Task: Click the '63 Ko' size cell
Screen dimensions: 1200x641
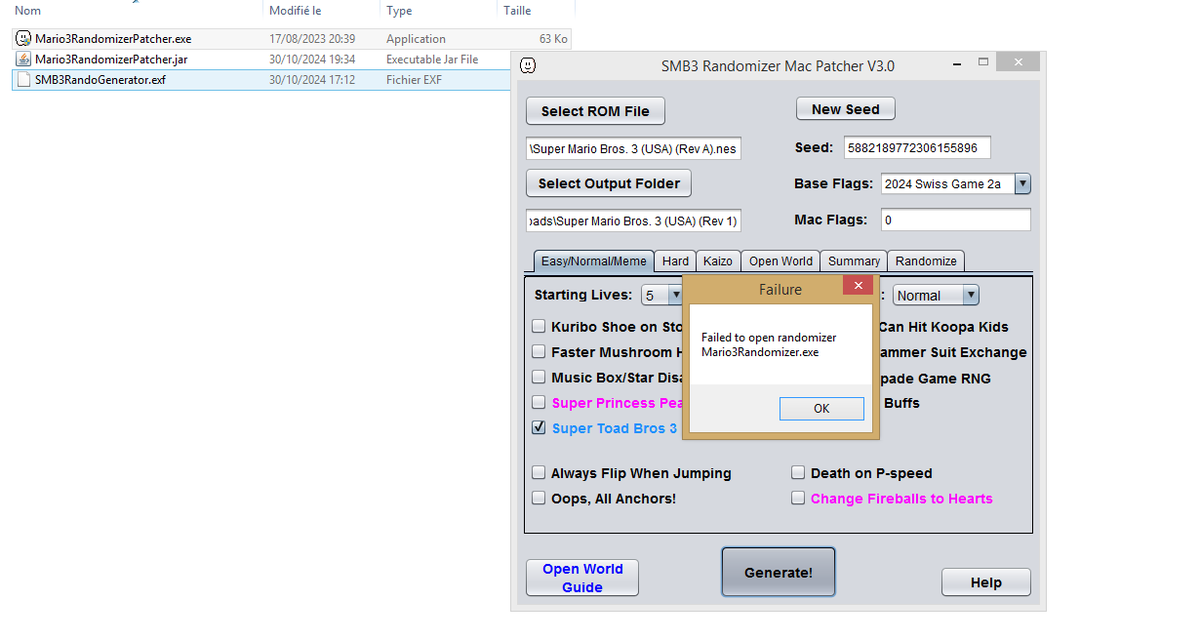Action: [553, 39]
